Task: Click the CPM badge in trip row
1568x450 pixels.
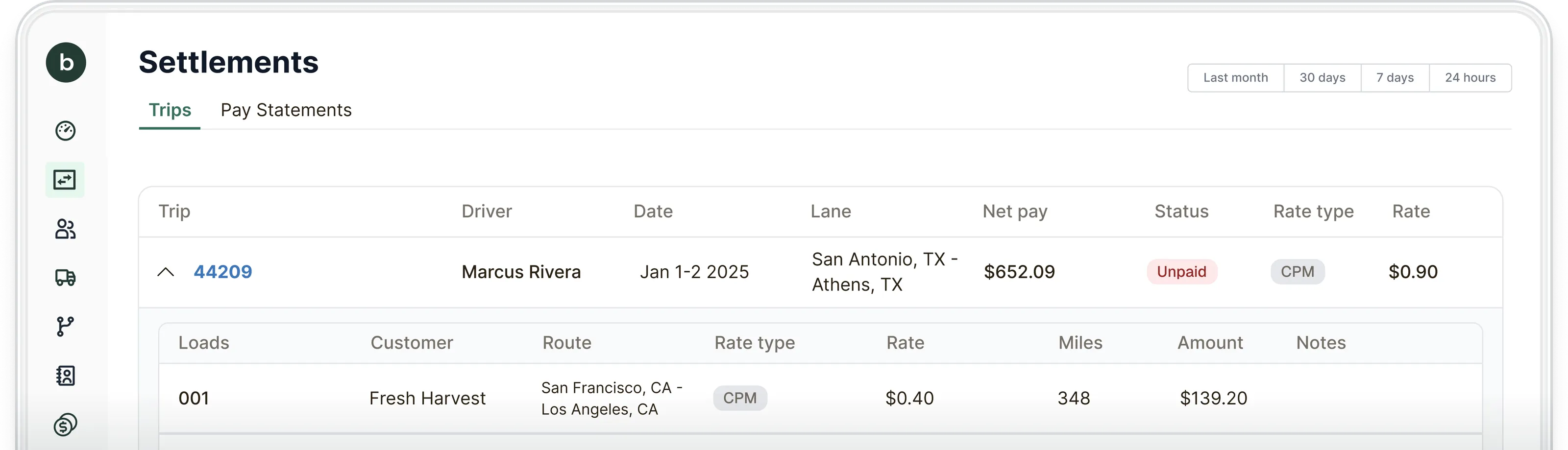Action: (x=1297, y=272)
